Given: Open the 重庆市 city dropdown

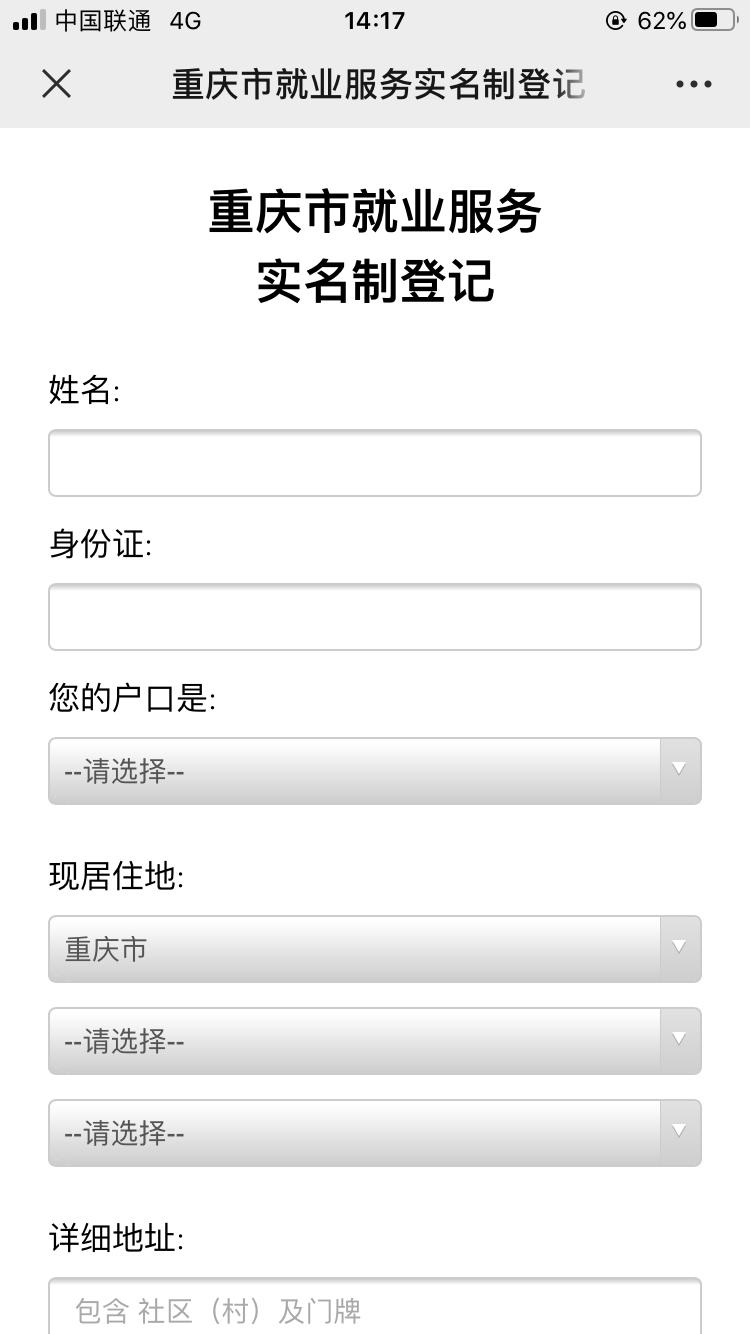Looking at the screenshot, I should point(375,948).
